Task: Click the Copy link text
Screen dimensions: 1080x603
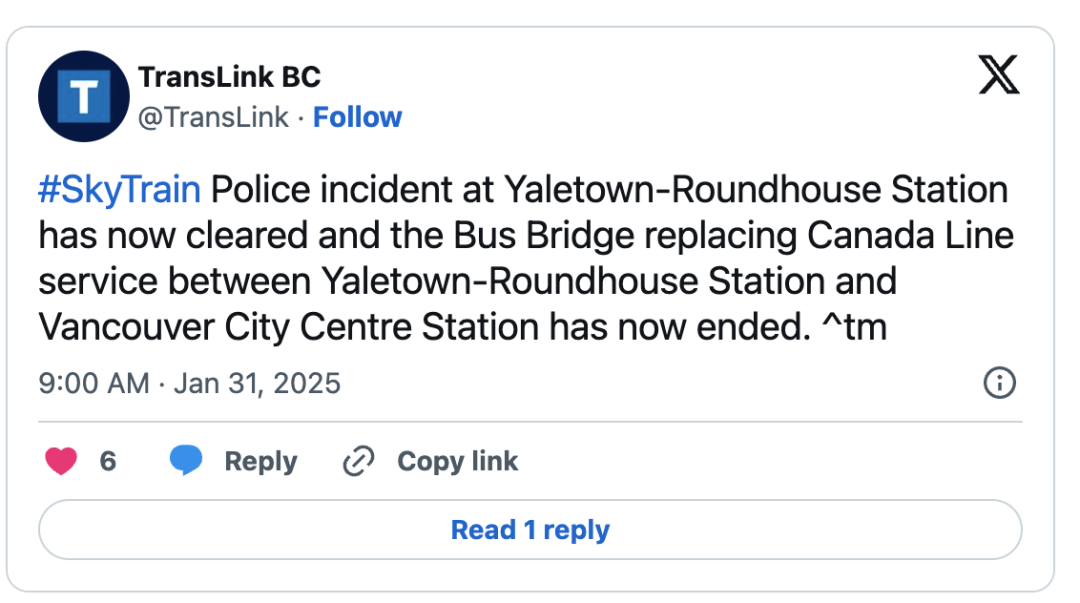Action: click(457, 461)
